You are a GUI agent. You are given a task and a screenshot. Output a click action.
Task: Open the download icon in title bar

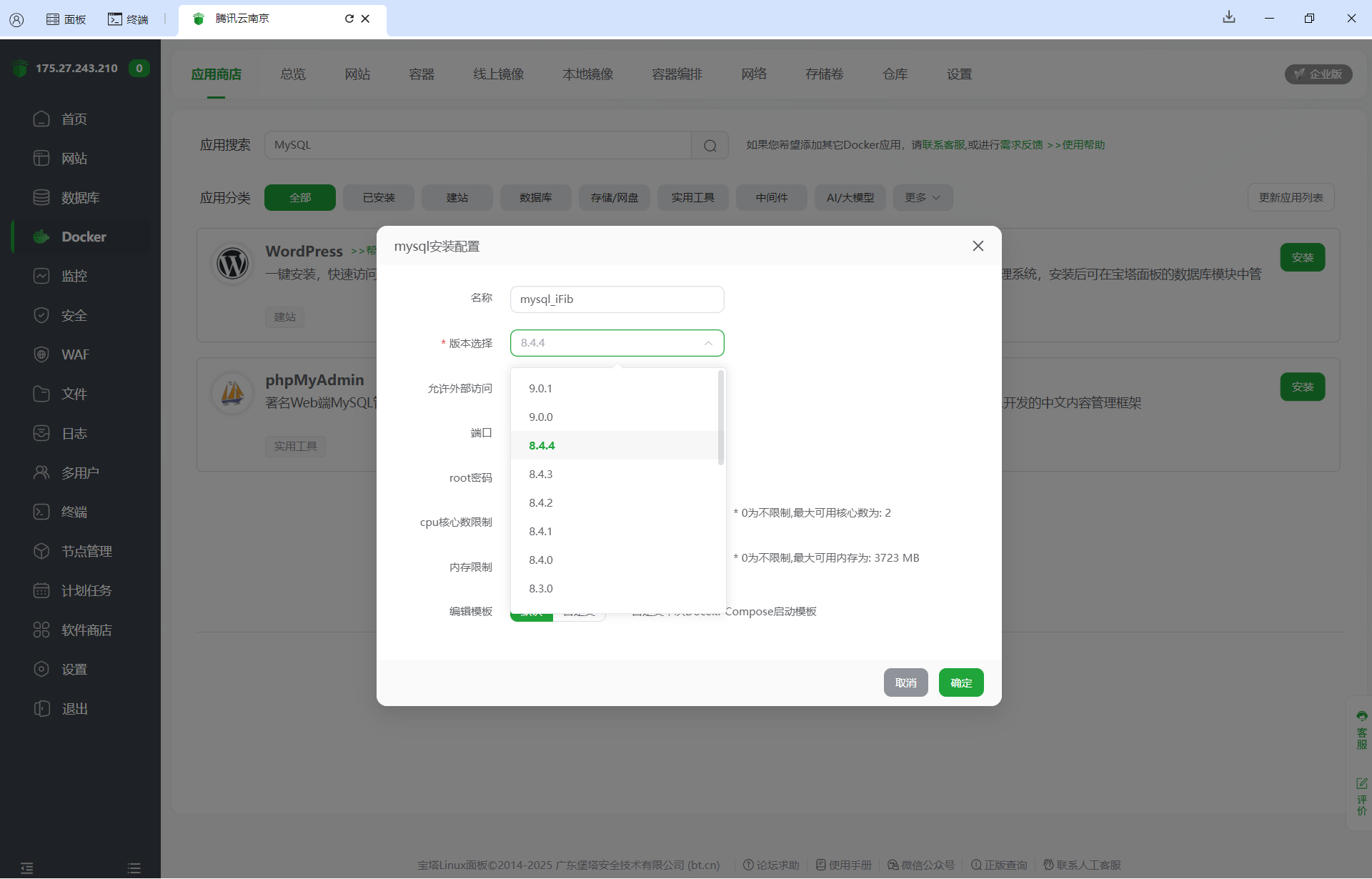[x=1228, y=18]
